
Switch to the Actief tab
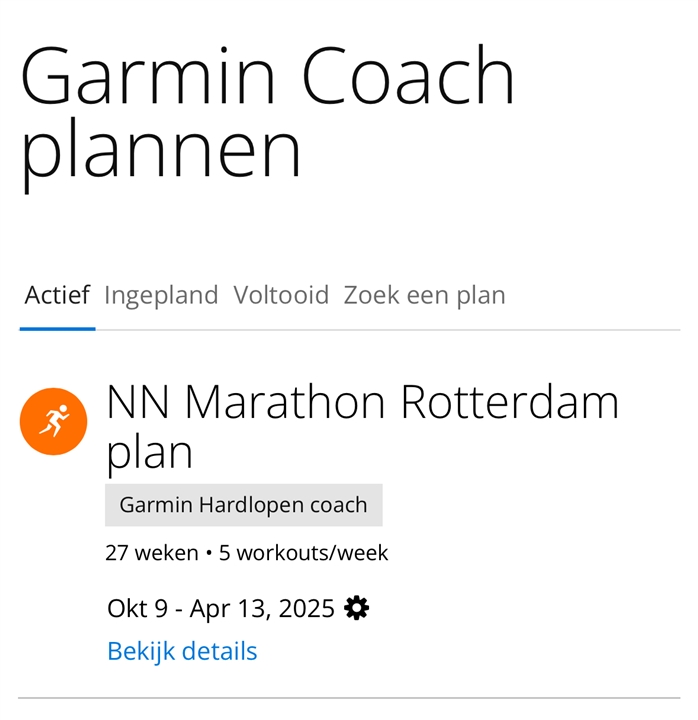57,295
